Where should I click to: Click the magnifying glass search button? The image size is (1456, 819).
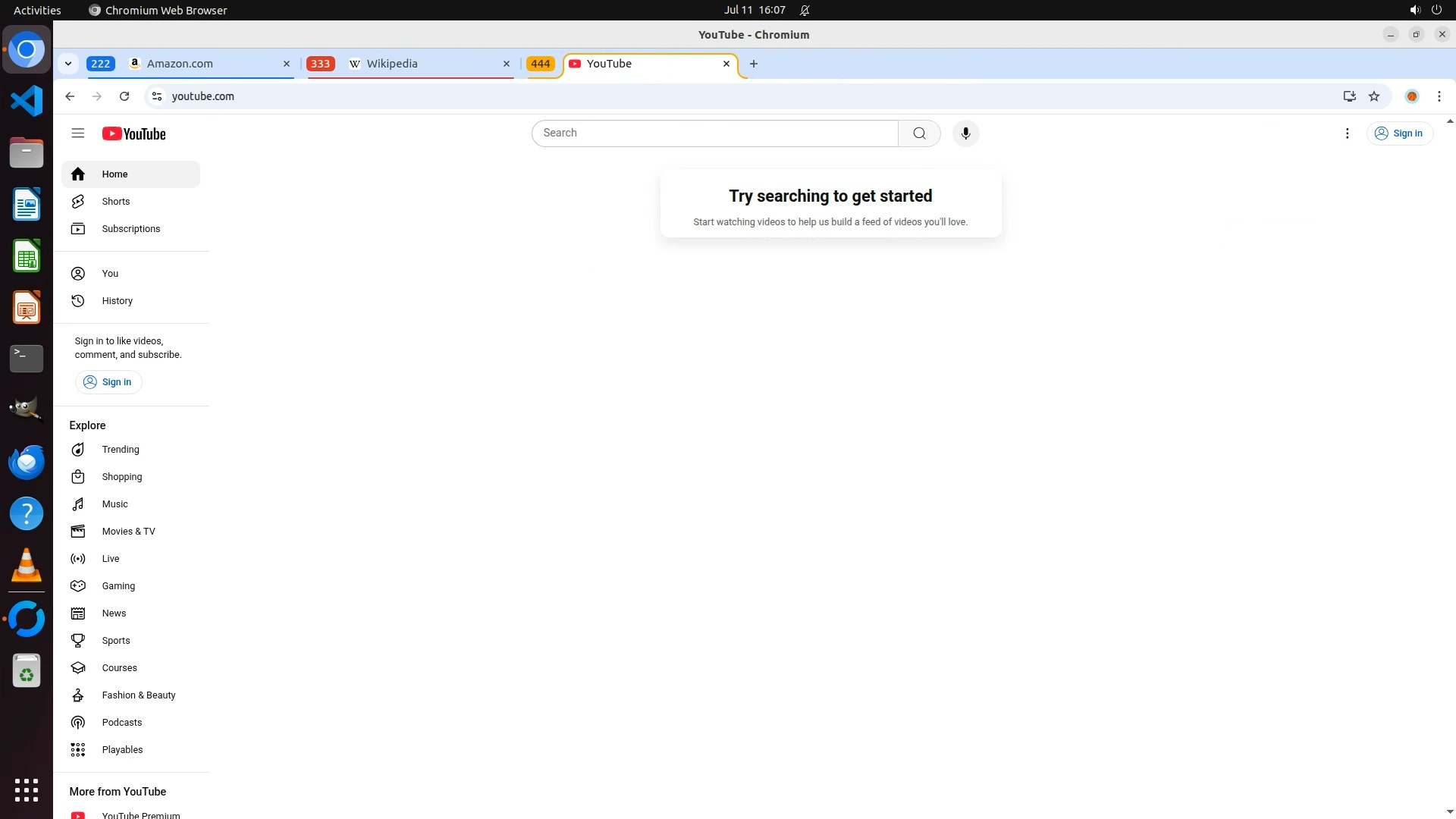(919, 133)
